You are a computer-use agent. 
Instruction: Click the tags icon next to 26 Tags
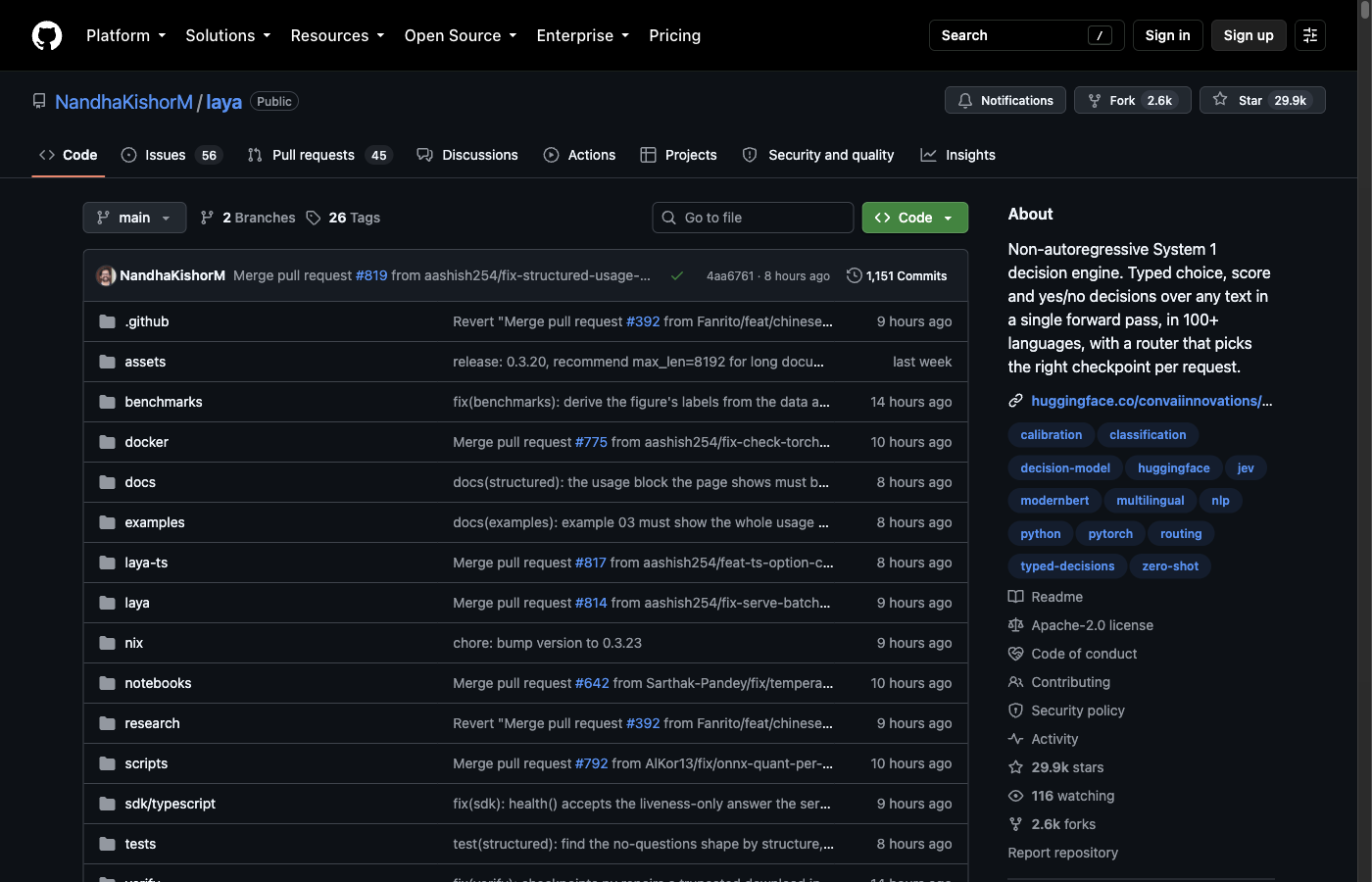[314, 218]
